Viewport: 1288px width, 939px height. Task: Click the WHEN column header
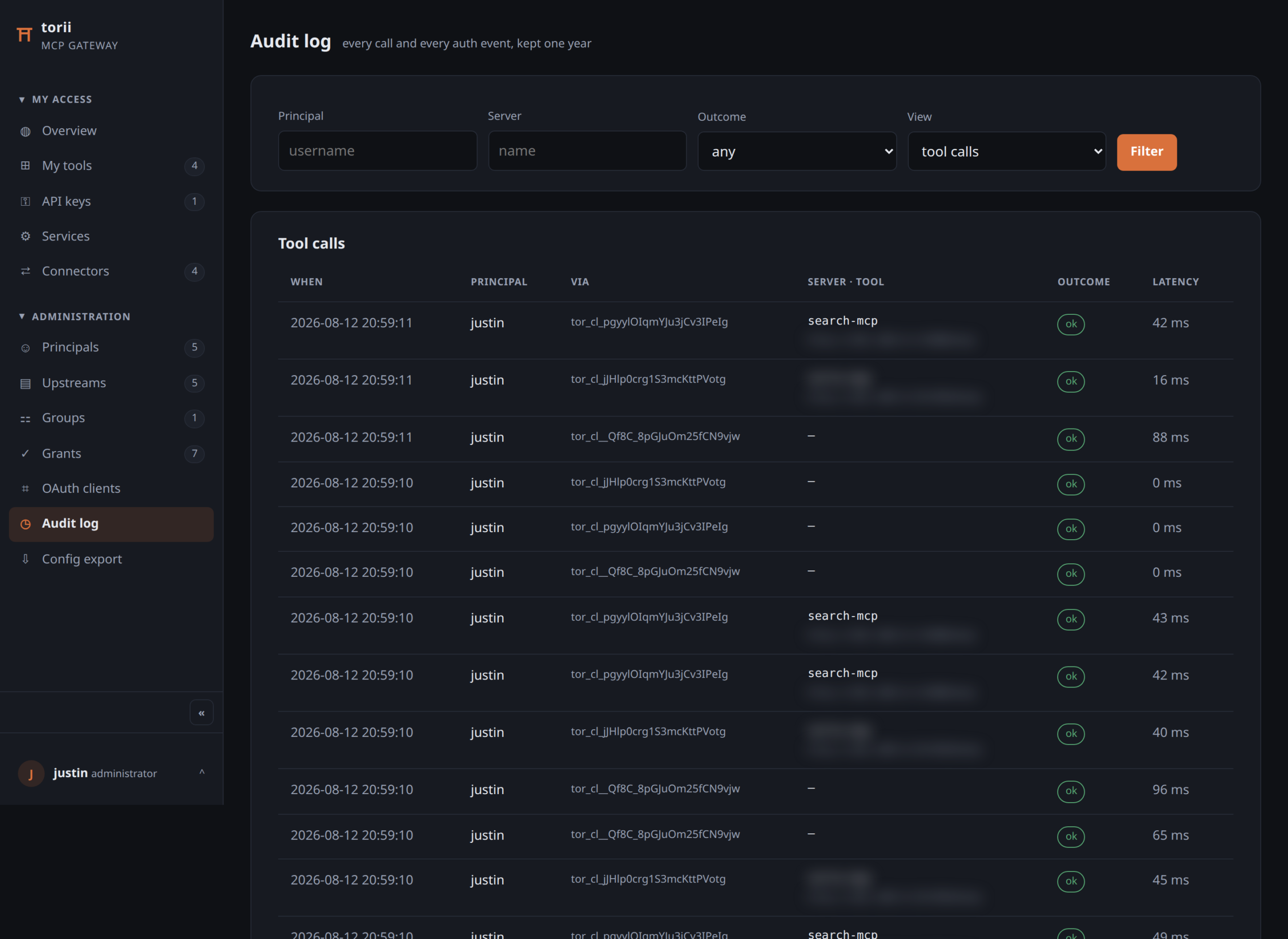[306, 282]
